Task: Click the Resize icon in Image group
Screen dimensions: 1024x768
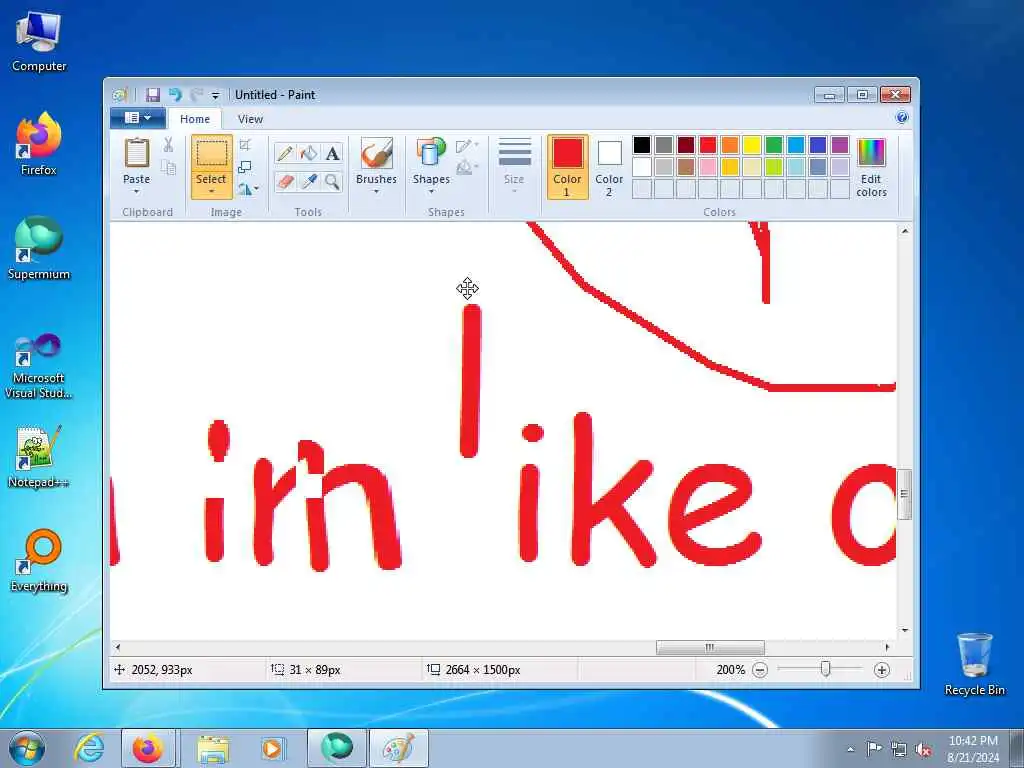Action: tap(245, 167)
